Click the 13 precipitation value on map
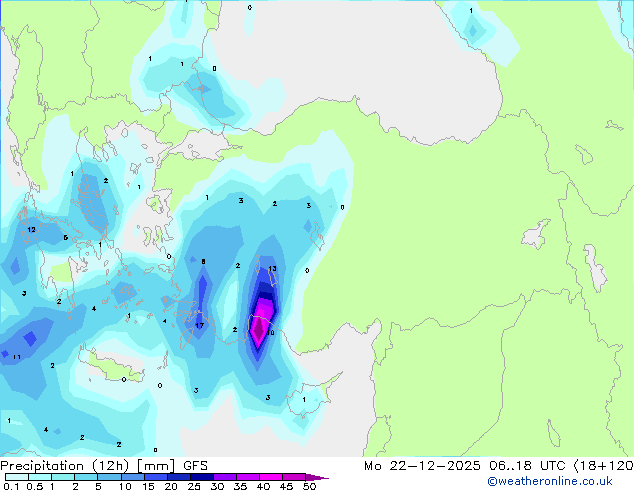Viewport: 634px width, 490px height. [272, 268]
